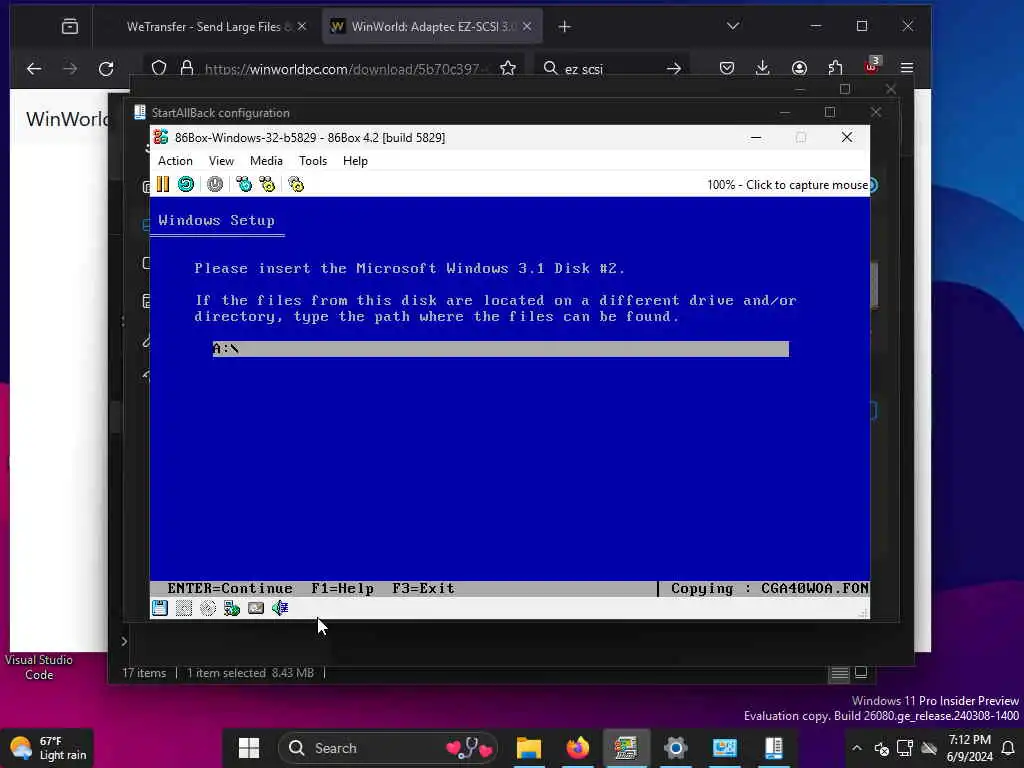
Task: Pause emulation in the 86Box toolbar
Action: pos(163,184)
